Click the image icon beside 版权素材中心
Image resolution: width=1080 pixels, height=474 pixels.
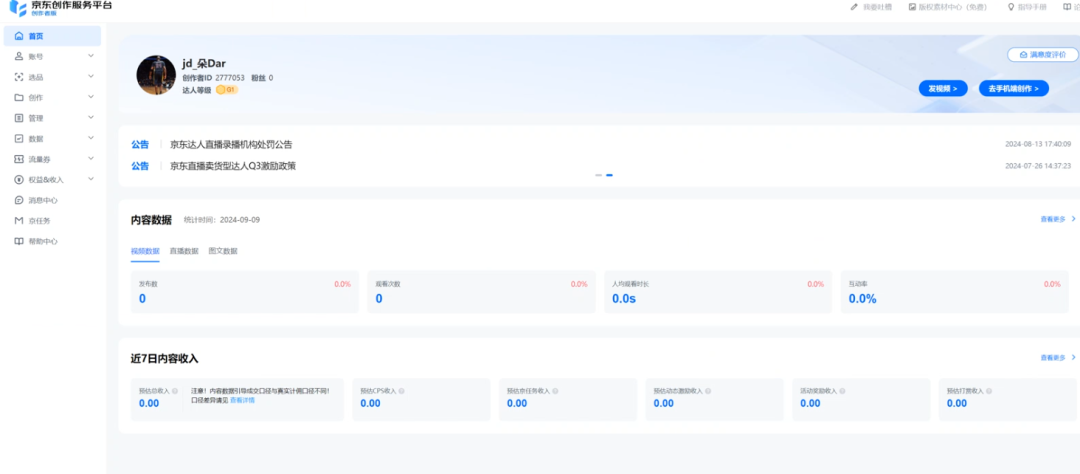pyautogui.click(x=912, y=7)
